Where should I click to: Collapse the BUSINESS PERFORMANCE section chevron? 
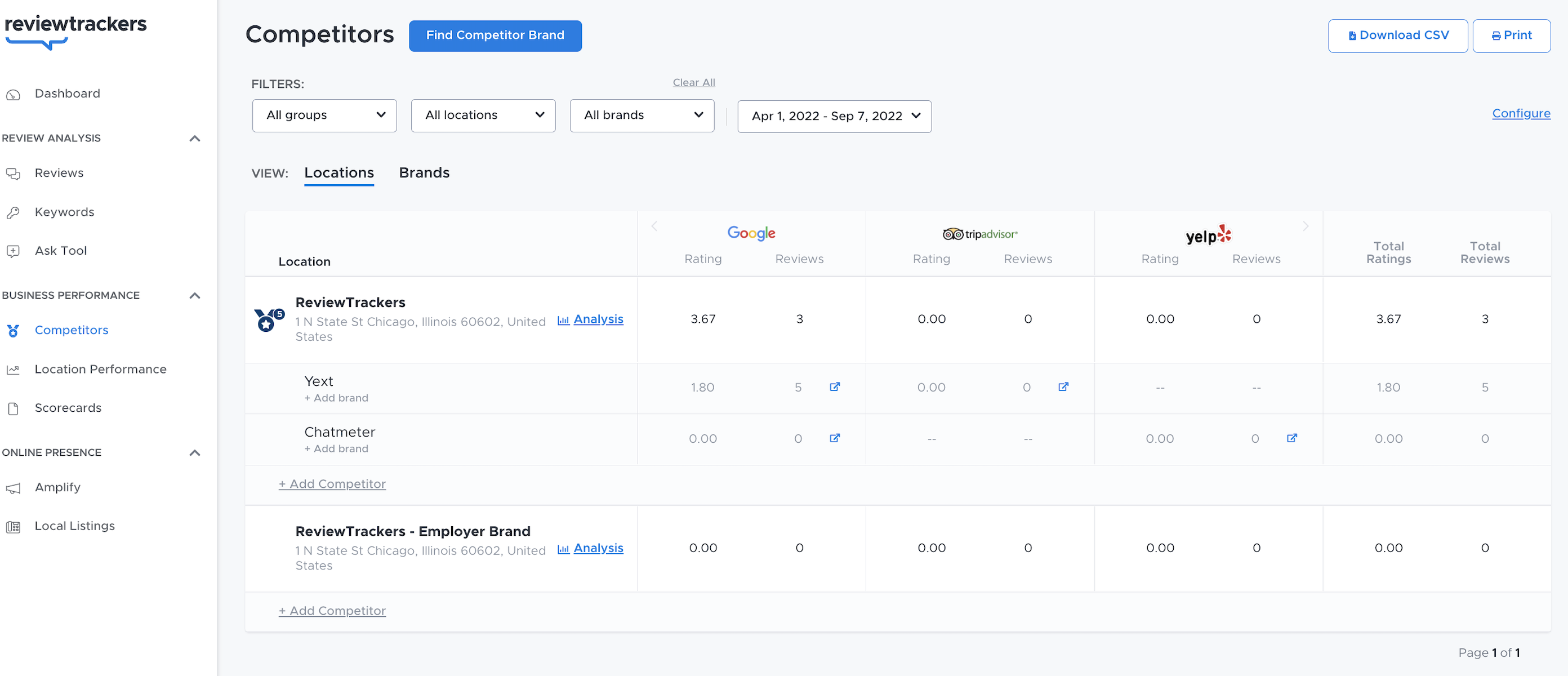pyautogui.click(x=194, y=295)
